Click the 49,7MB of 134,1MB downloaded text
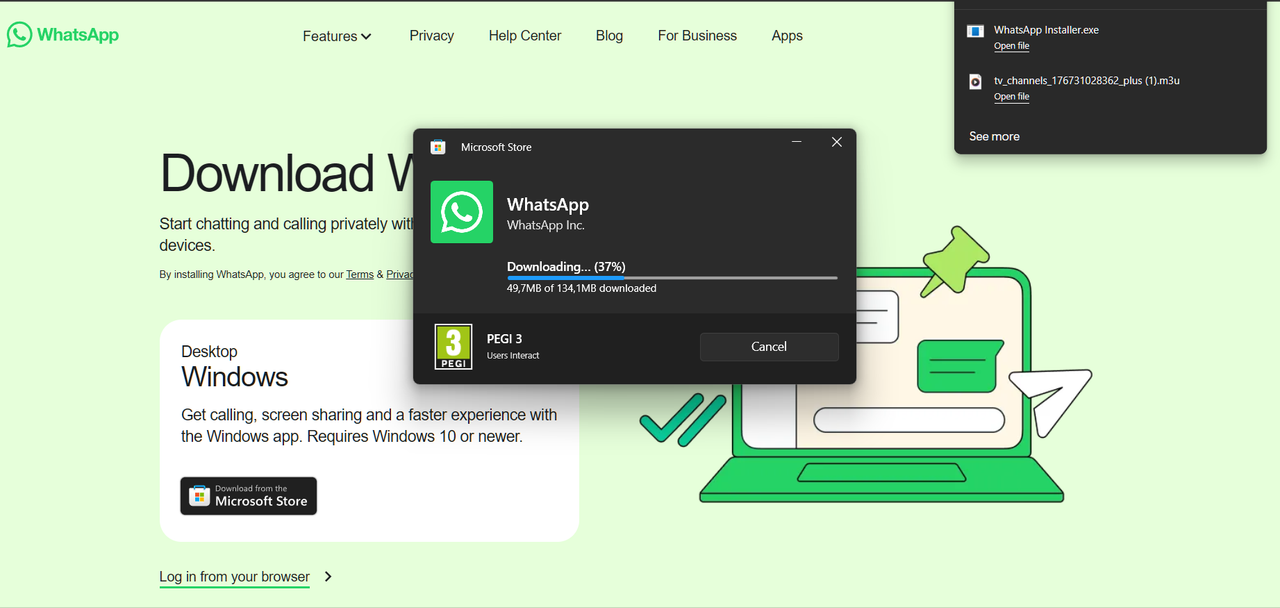This screenshot has height=608, width=1280. pyautogui.click(x=582, y=288)
